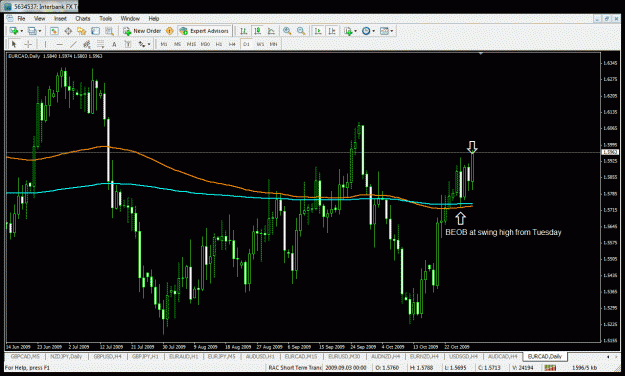Click the RAC Short Term profile status text
The height and width of the screenshot is (376, 625).
295,367
